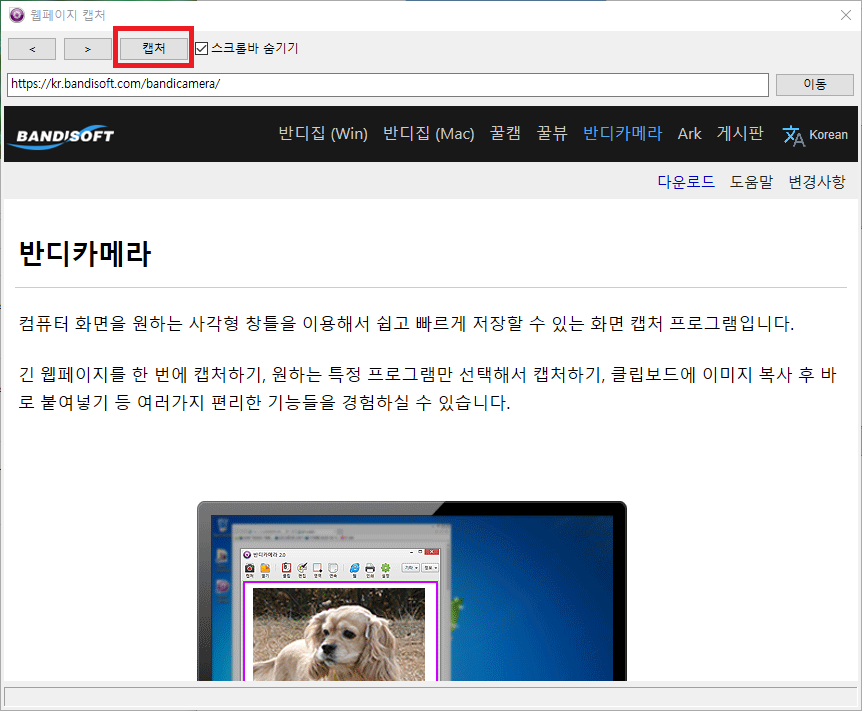
Task: Open the Ark menu item
Action: pyautogui.click(x=689, y=134)
